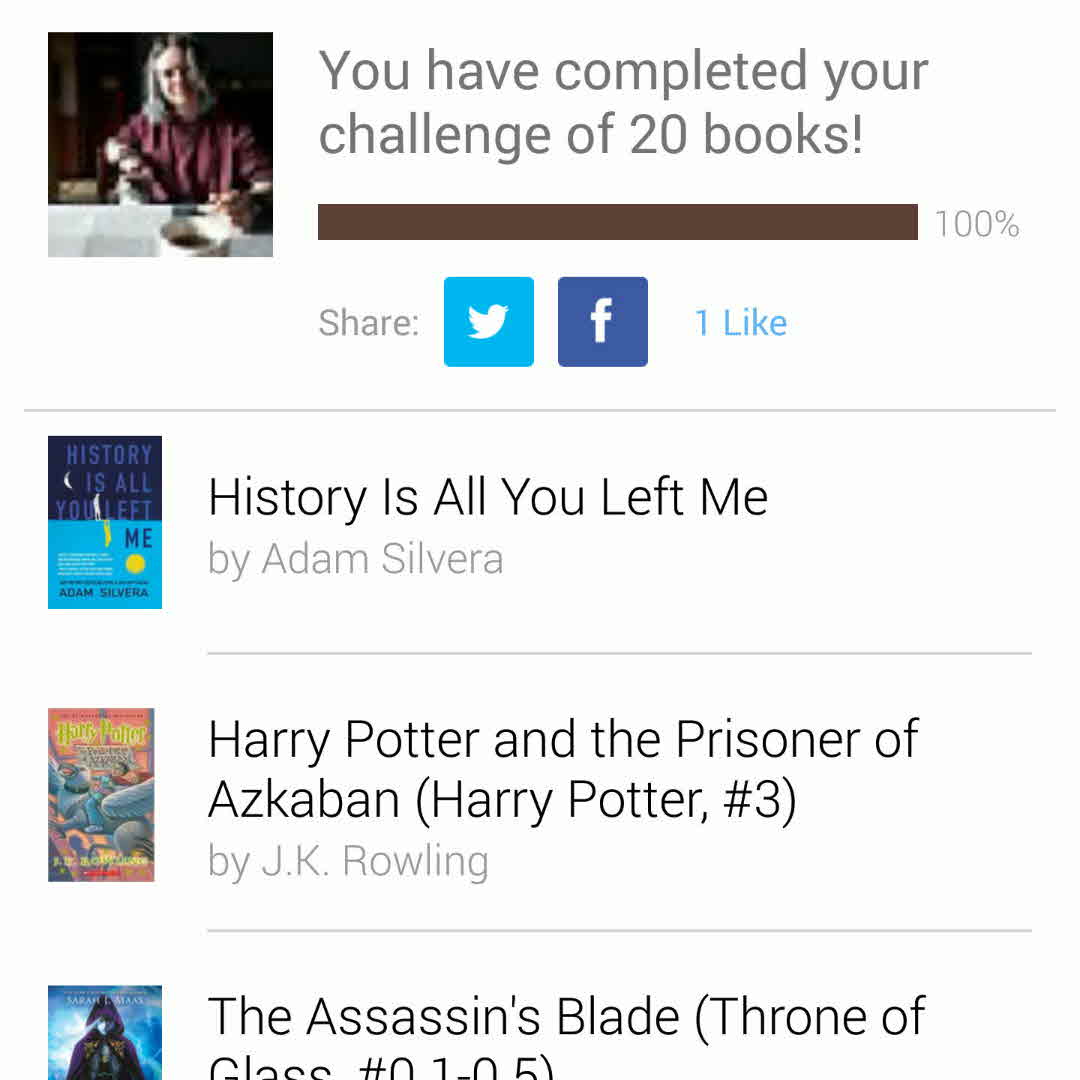Open History Is All You Left Me cover
The height and width of the screenshot is (1080, 1080).
pyautogui.click(x=105, y=522)
